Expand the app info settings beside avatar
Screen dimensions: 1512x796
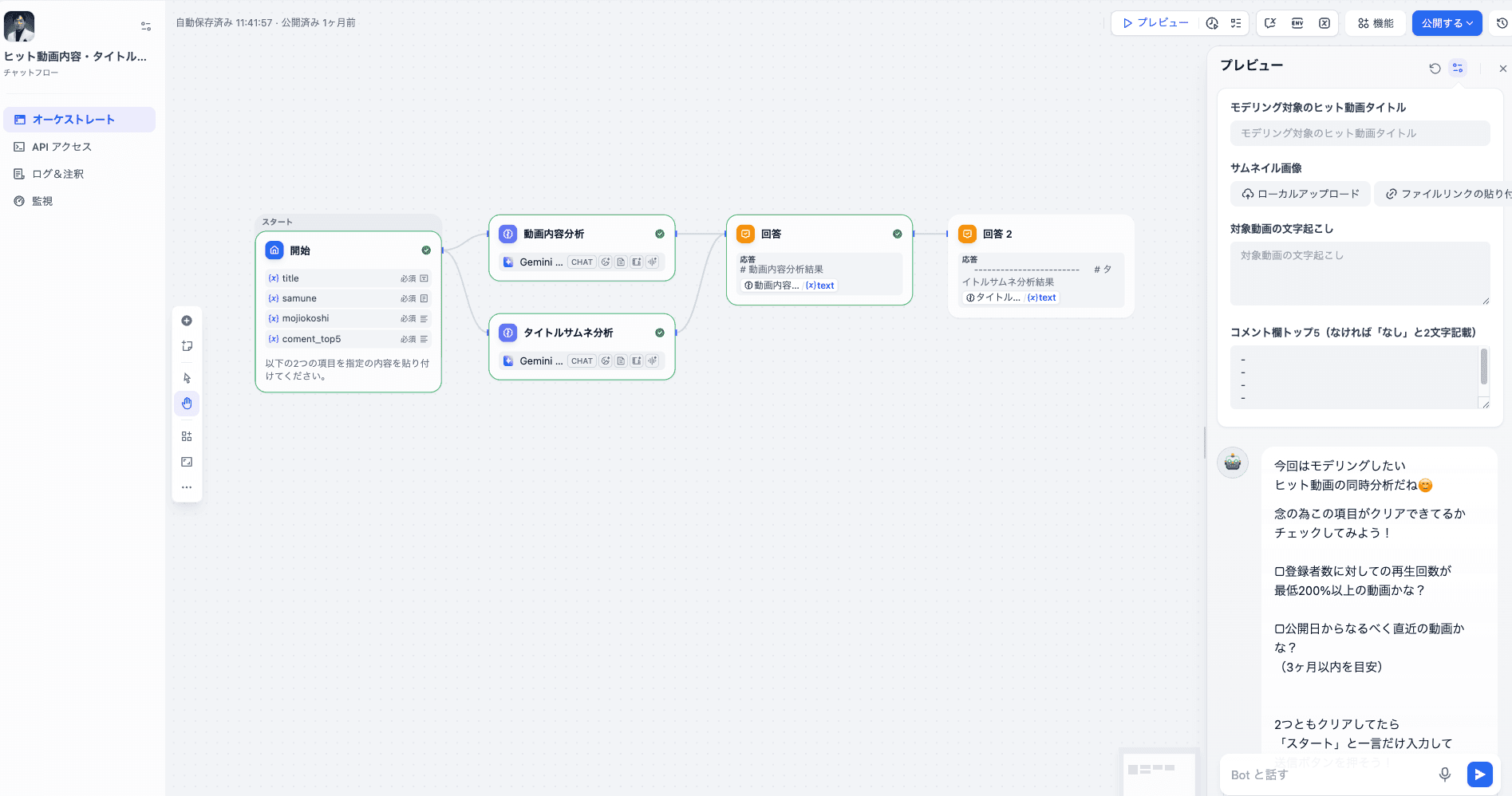146,26
